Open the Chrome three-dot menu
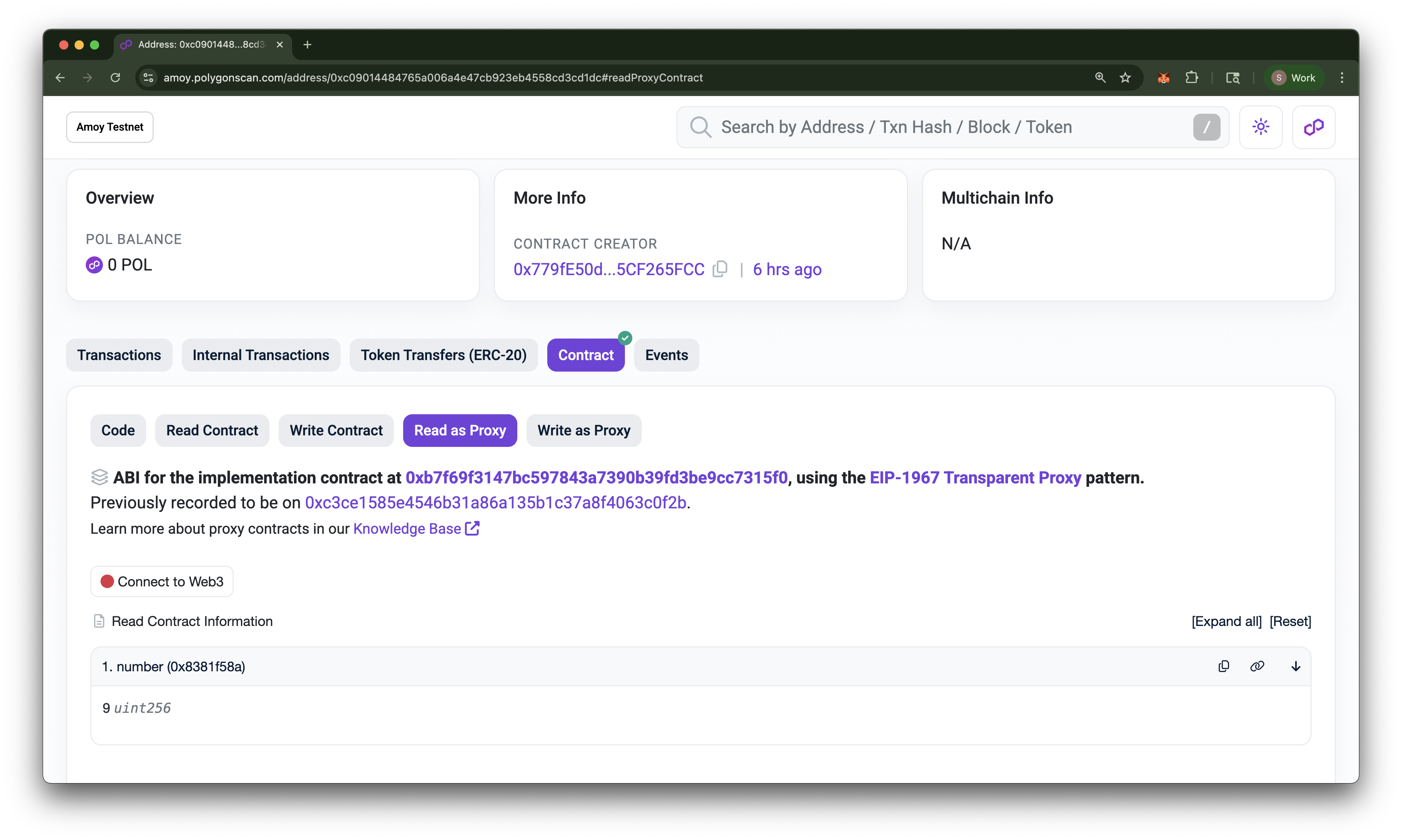Viewport: 1402px width, 840px height. 1341,78
